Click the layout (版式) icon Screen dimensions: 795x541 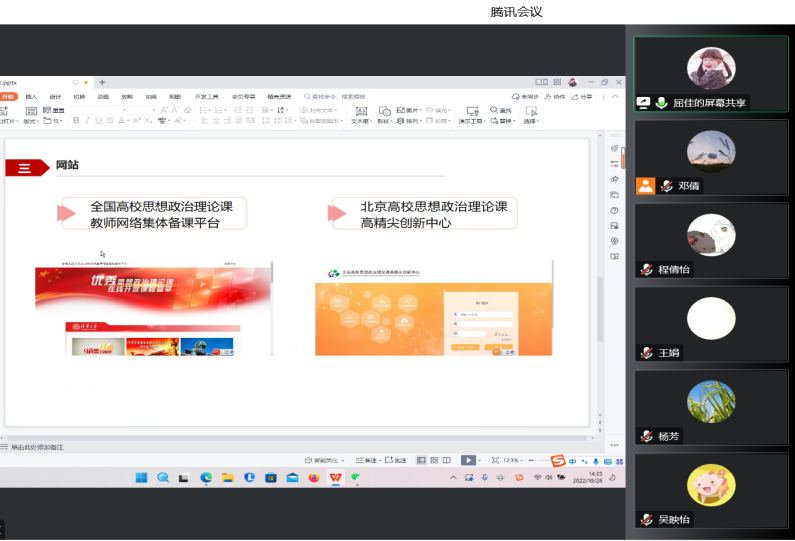click(31, 111)
